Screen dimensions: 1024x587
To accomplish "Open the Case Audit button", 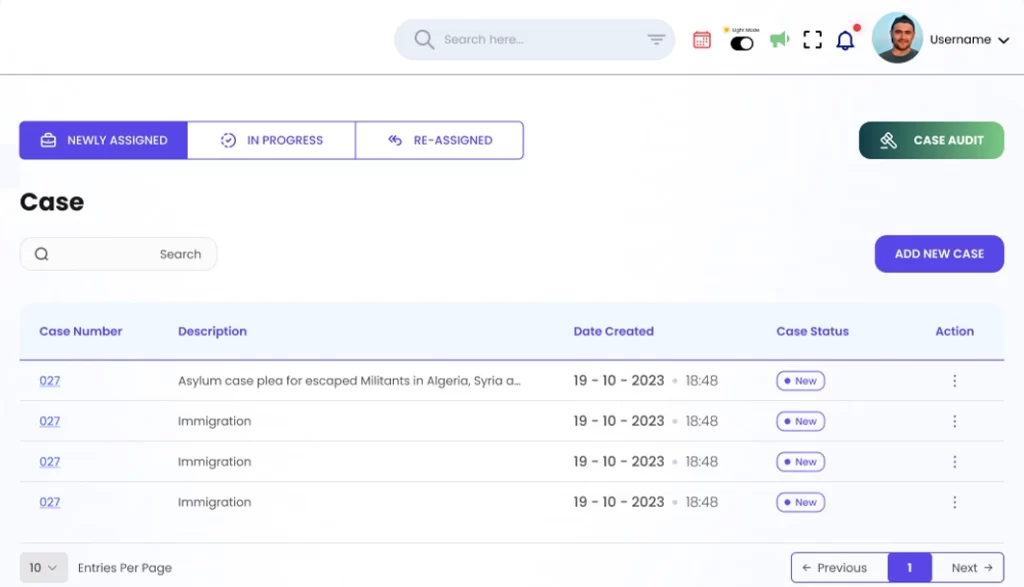I will point(931,141).
